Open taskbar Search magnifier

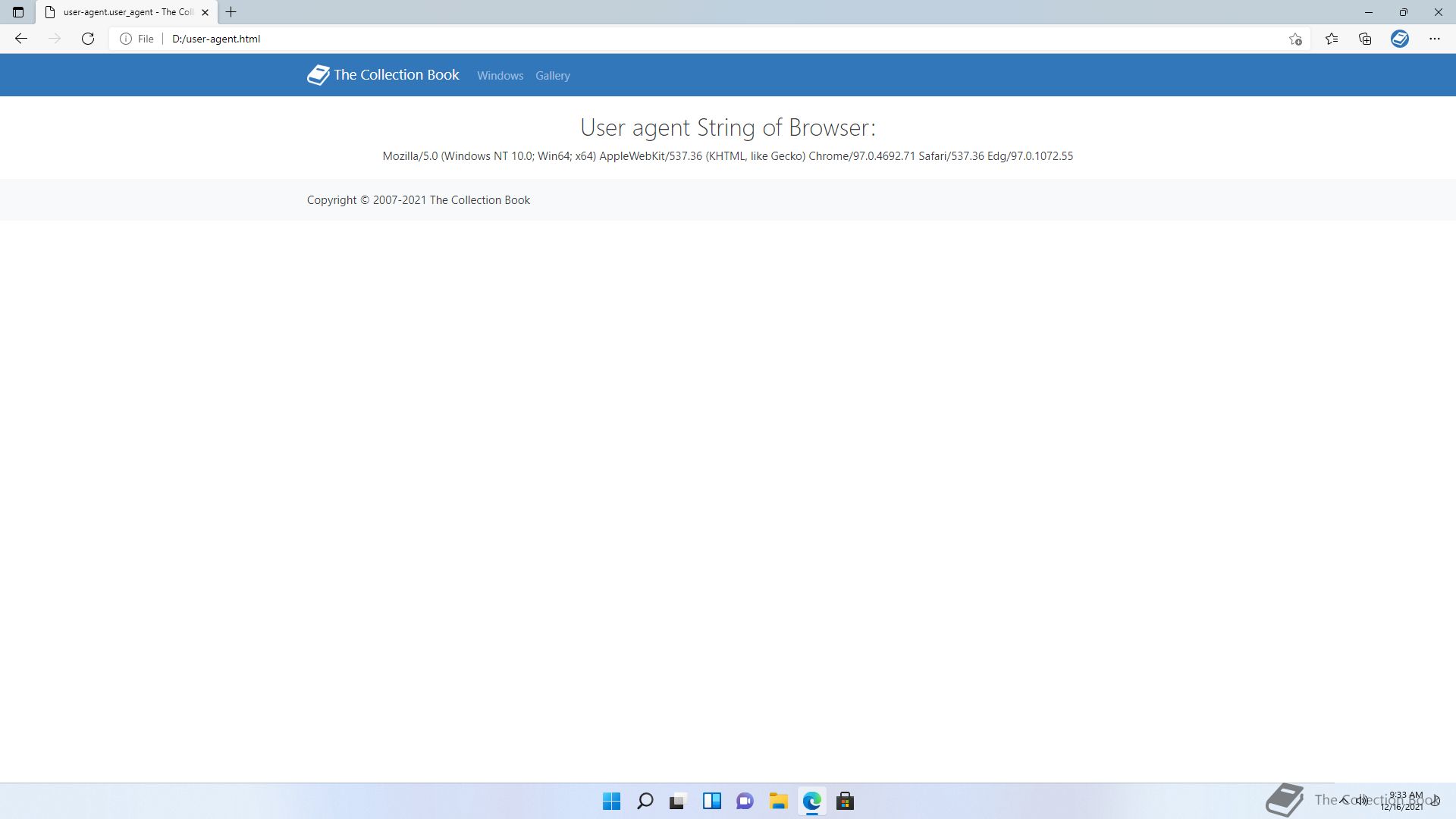click(645, 801)
